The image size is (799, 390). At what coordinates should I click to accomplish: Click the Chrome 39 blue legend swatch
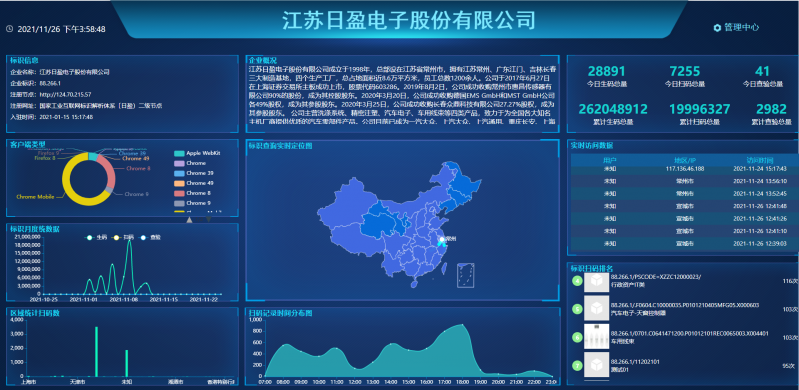pos(179,173)
